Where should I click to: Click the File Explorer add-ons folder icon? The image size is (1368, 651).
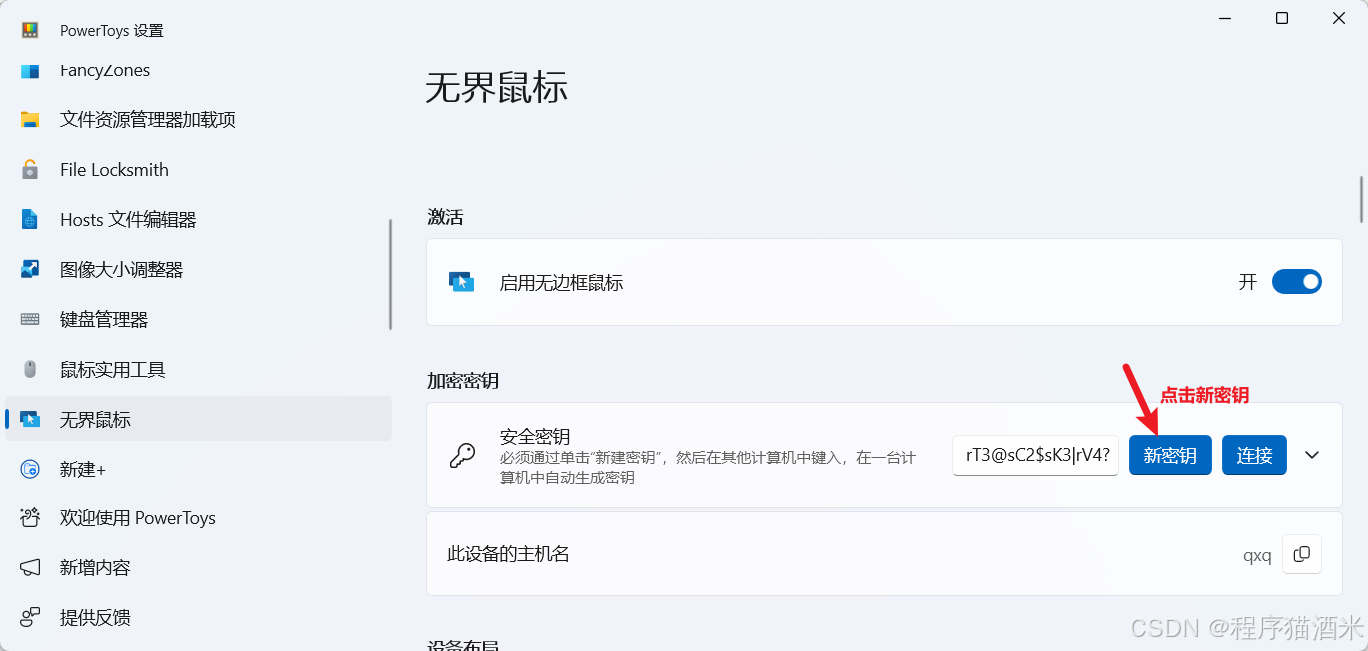coord(30,120)
